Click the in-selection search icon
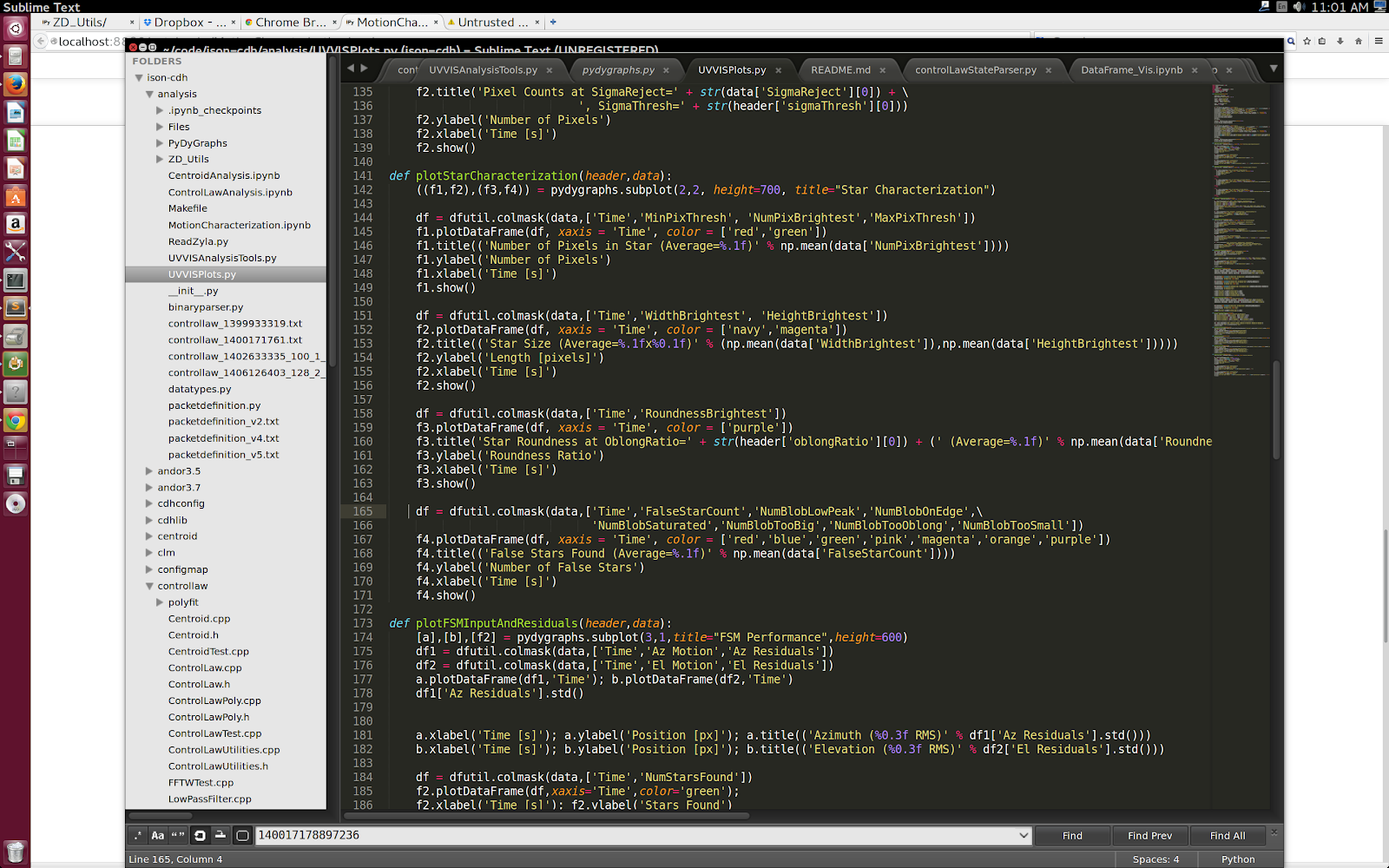This screenshot has height=868, width=1389. click(x=221, y=835)
